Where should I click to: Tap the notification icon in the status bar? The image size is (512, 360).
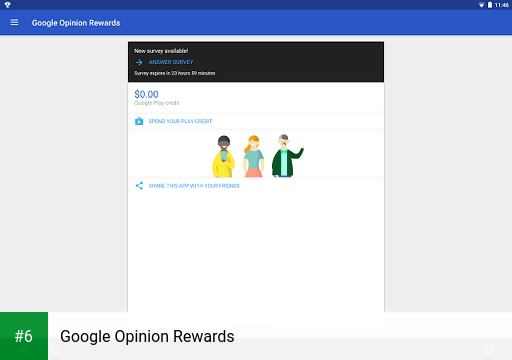pyautogui.click(x=7, y=5)
